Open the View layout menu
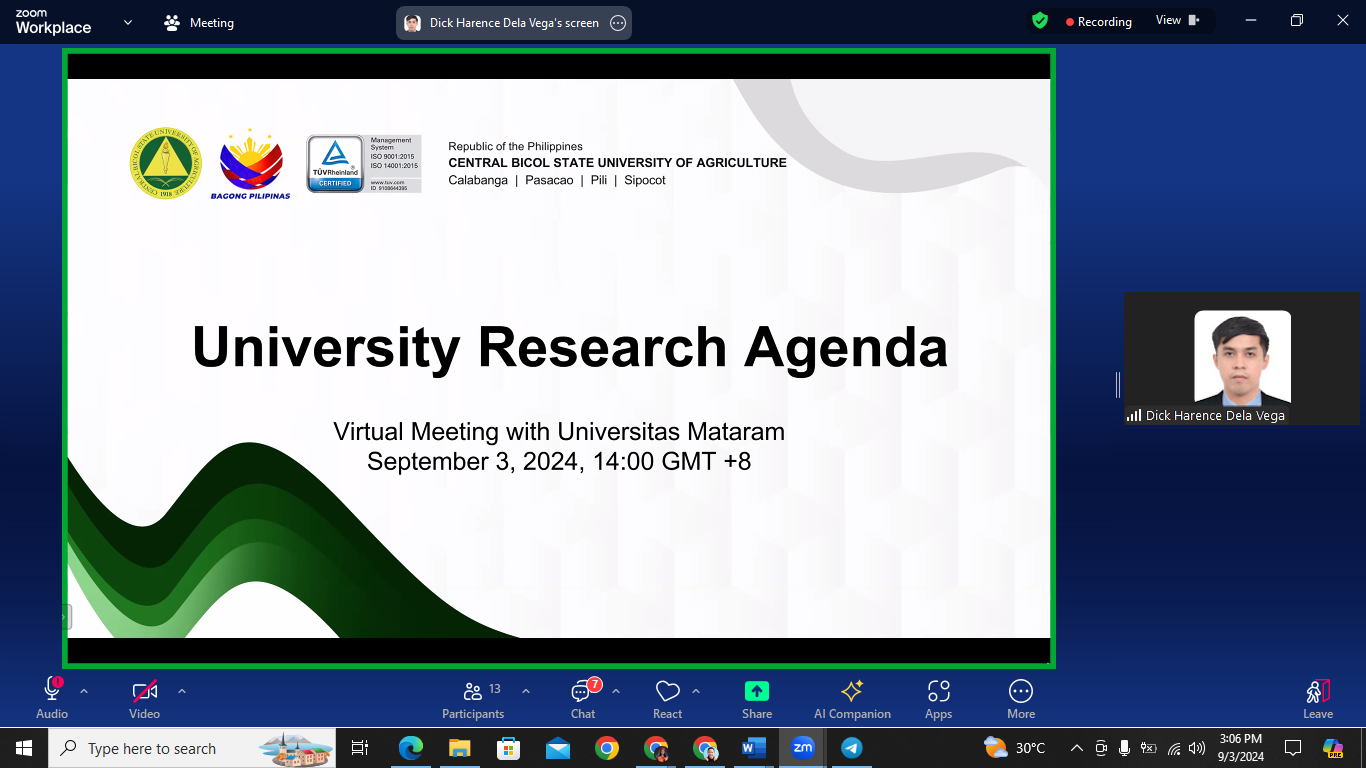 click(x=1177, y=21)
